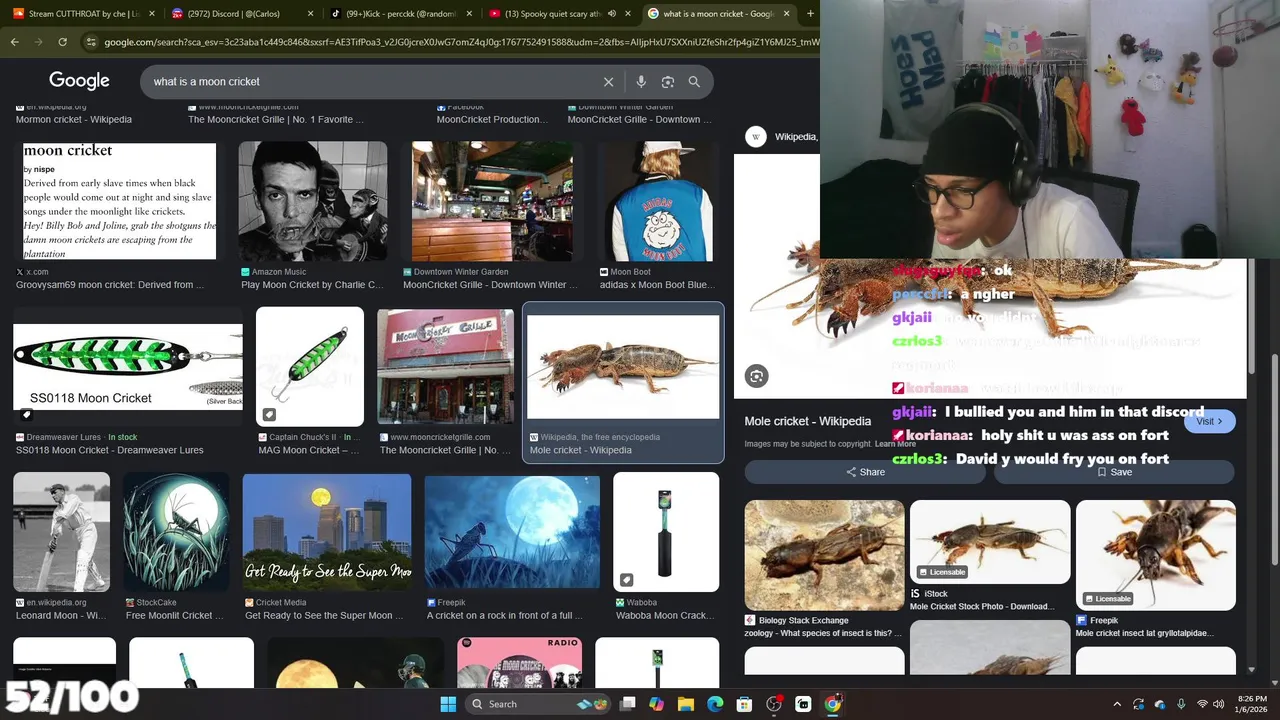Open 'SS0118 Moon Cricket - Dreamweaver Lures' link
The height and width of the screenshot is (720, 1280).
pyautogui.click(x=110, y=450)
